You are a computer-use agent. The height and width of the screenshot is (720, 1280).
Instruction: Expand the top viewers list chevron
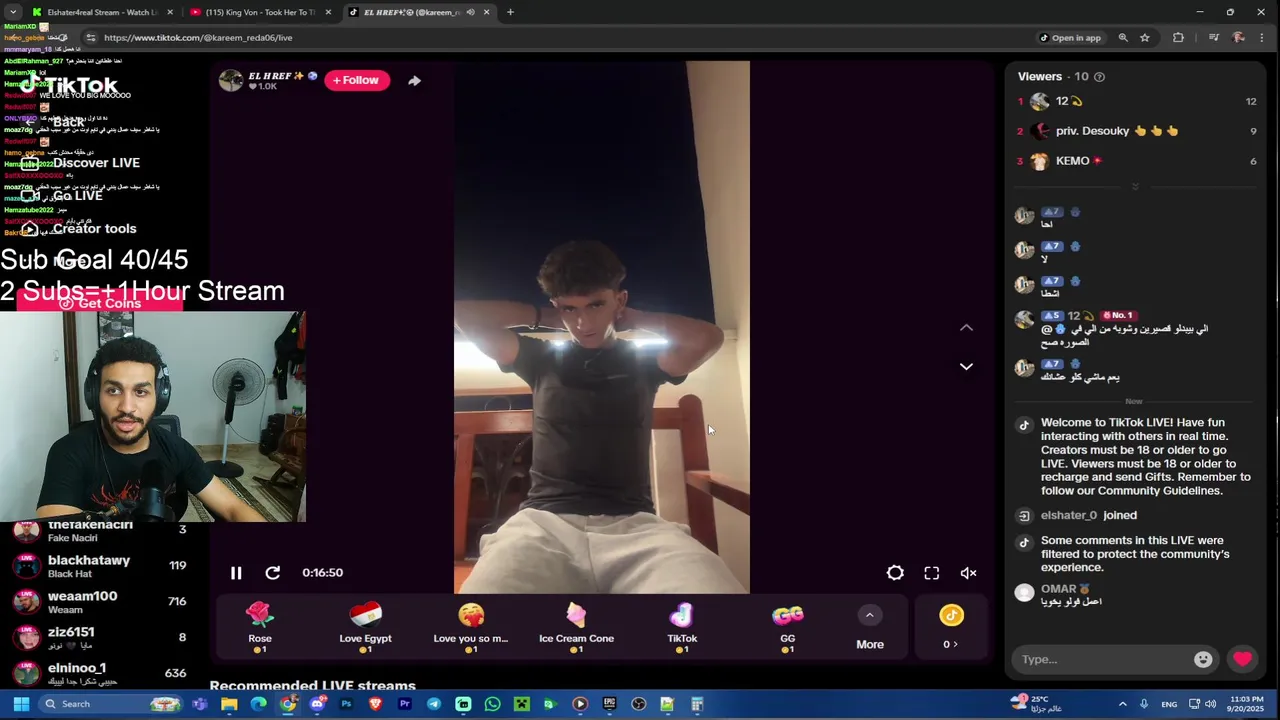[x=1135, y=187]
